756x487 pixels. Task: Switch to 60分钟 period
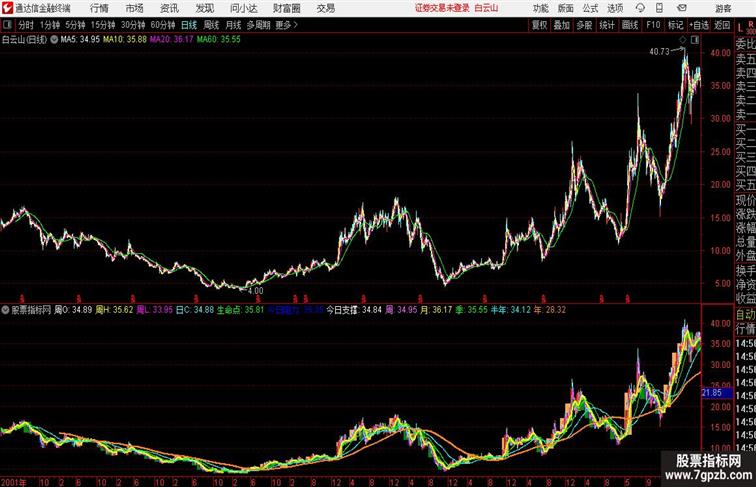coord(163,25)
